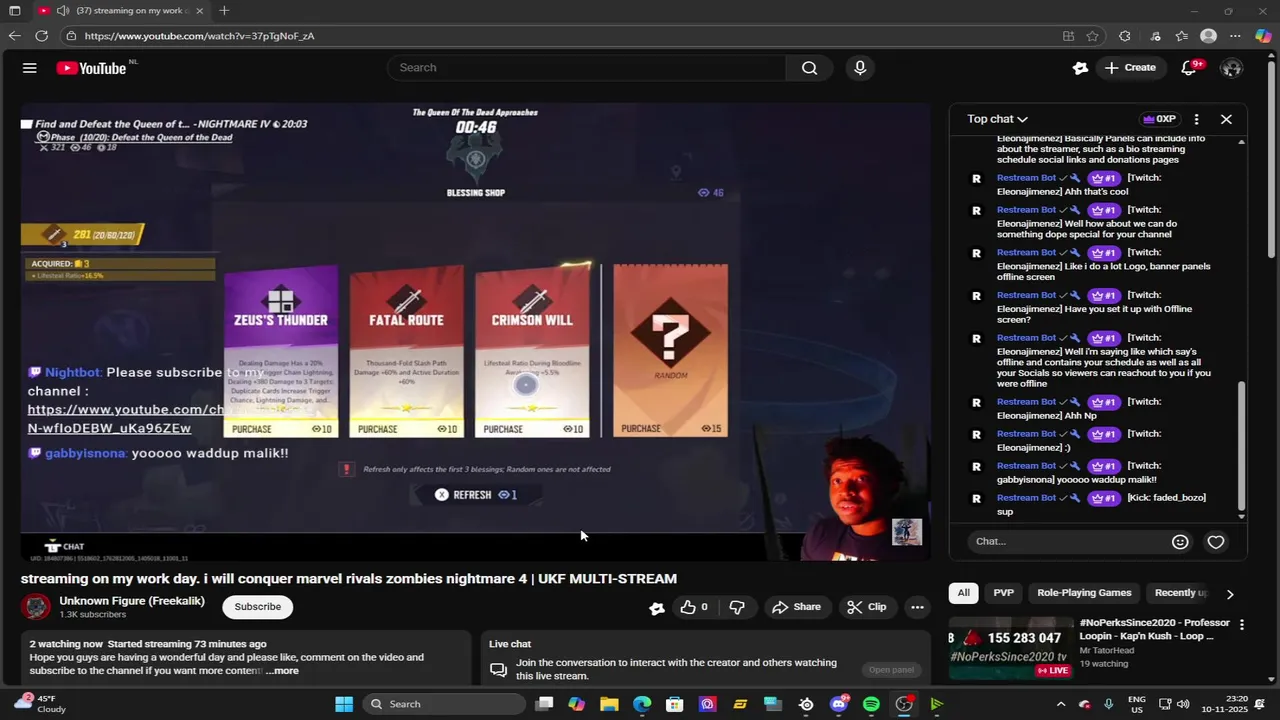Click the browser address bar URL
The width and height of the screenshot is (1280, 720).
pos(199,36)
